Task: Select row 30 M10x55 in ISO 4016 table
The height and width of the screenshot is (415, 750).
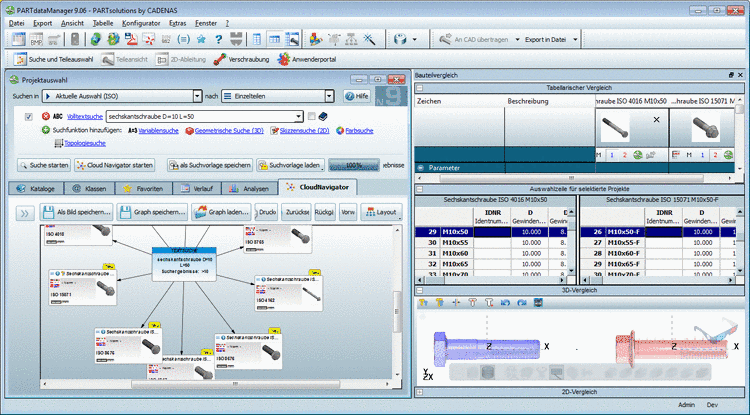Action: 491,242
